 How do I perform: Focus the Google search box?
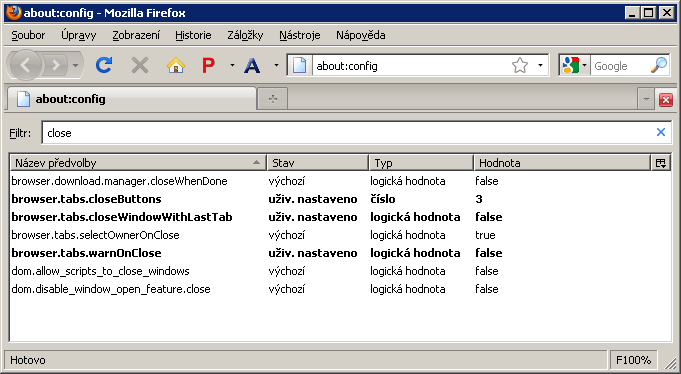pyautogui.click(x=620, y=66)
